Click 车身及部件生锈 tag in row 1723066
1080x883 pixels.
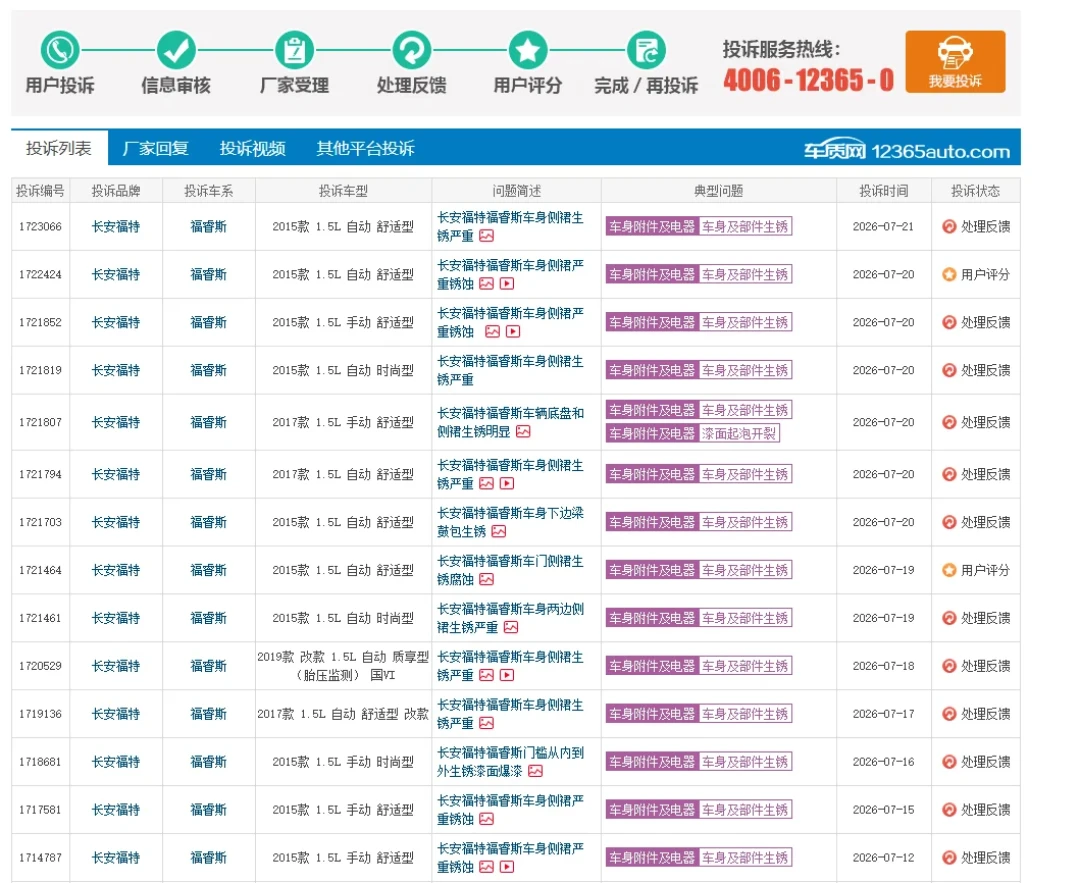[x=745, y=226]
